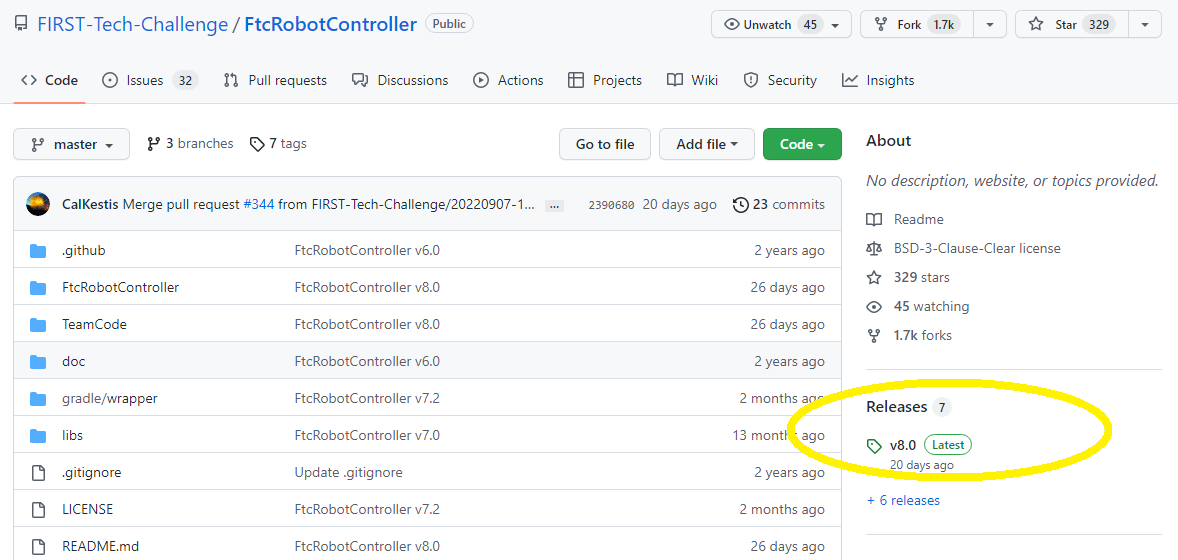Viewport: 1178px width, 560px height.
Task: Click the .gitignore file icon
Action: pyautogui.click(x=38, y=472)
